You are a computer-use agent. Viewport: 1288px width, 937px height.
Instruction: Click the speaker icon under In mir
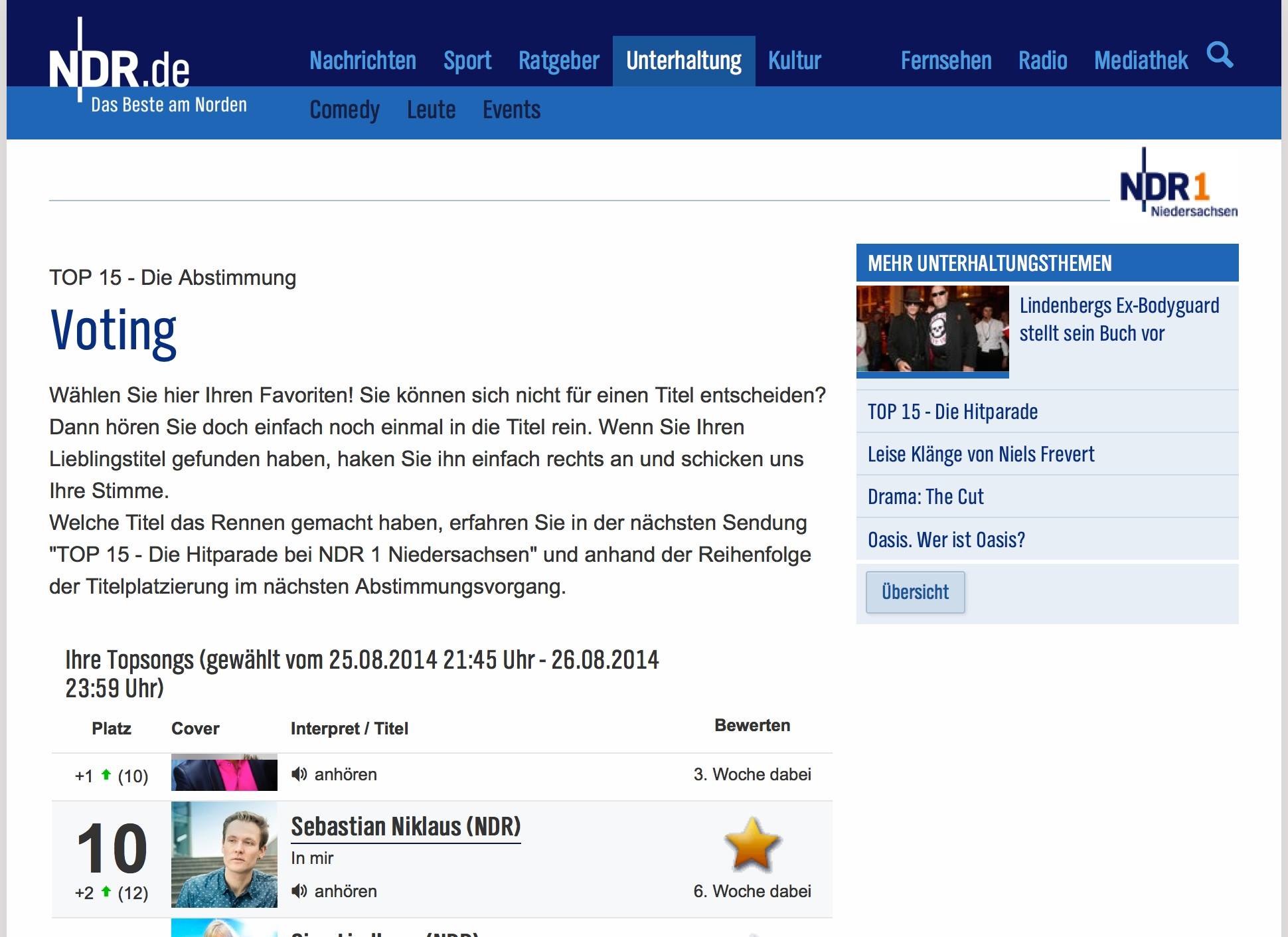click(299, 891)
